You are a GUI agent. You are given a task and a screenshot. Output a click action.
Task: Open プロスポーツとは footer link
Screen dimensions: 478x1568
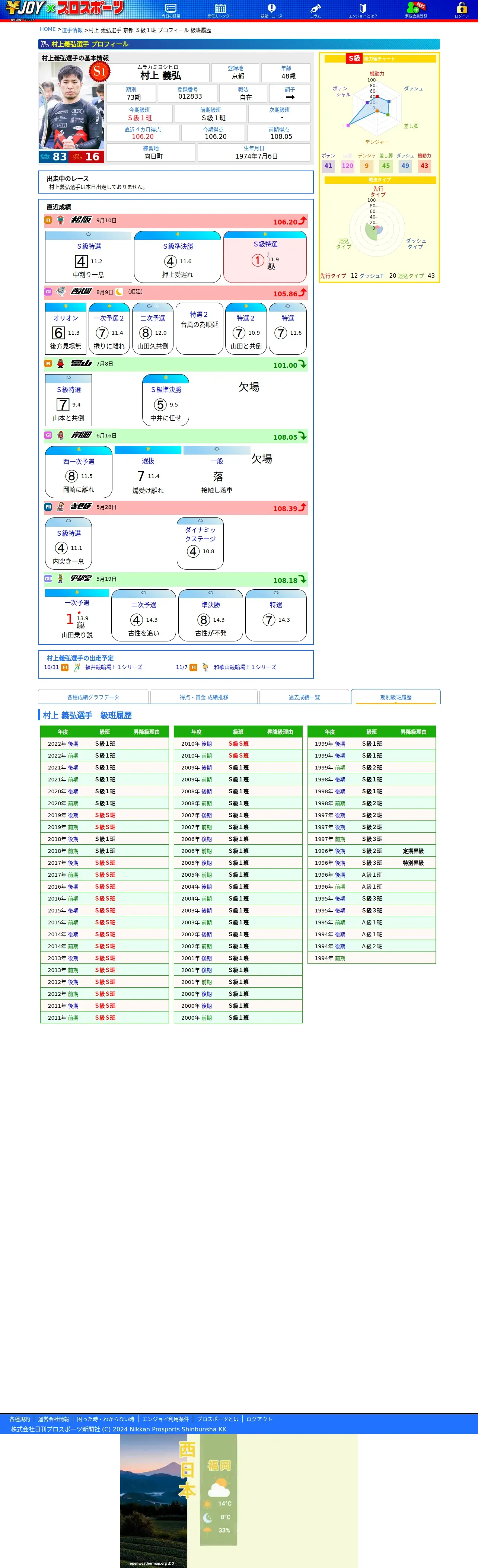217,1419
